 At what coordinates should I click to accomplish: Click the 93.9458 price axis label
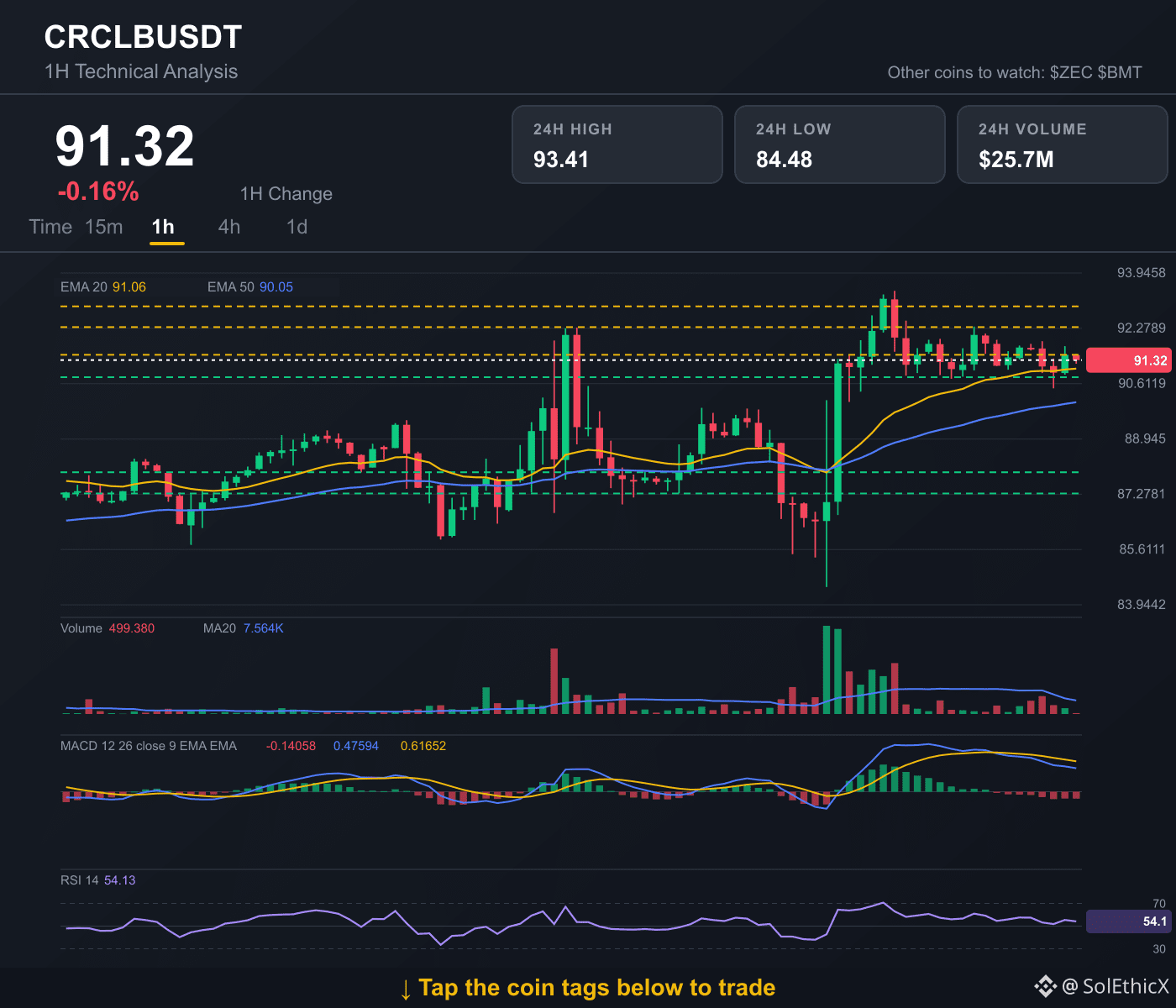pyautogui.click(x=1142, y=272)
